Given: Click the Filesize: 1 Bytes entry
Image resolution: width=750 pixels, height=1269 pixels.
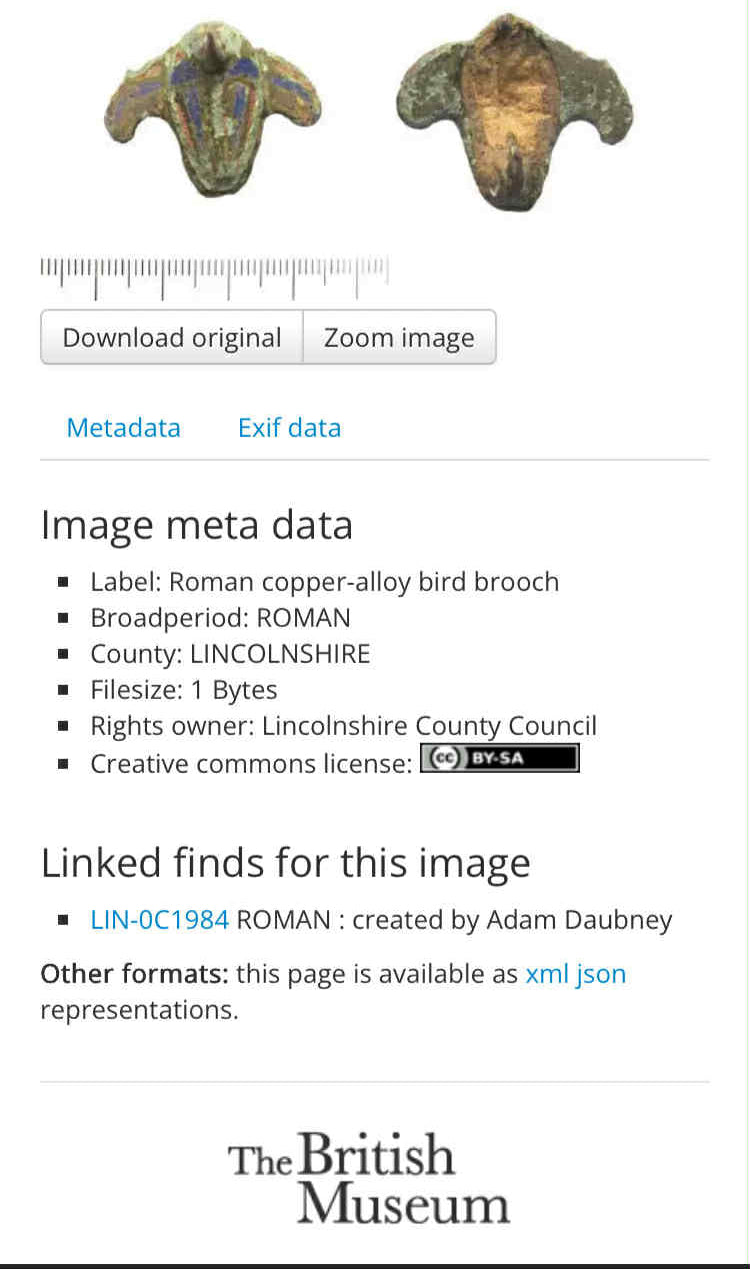Looking at the screenshot, I should (x=184, y=690).
